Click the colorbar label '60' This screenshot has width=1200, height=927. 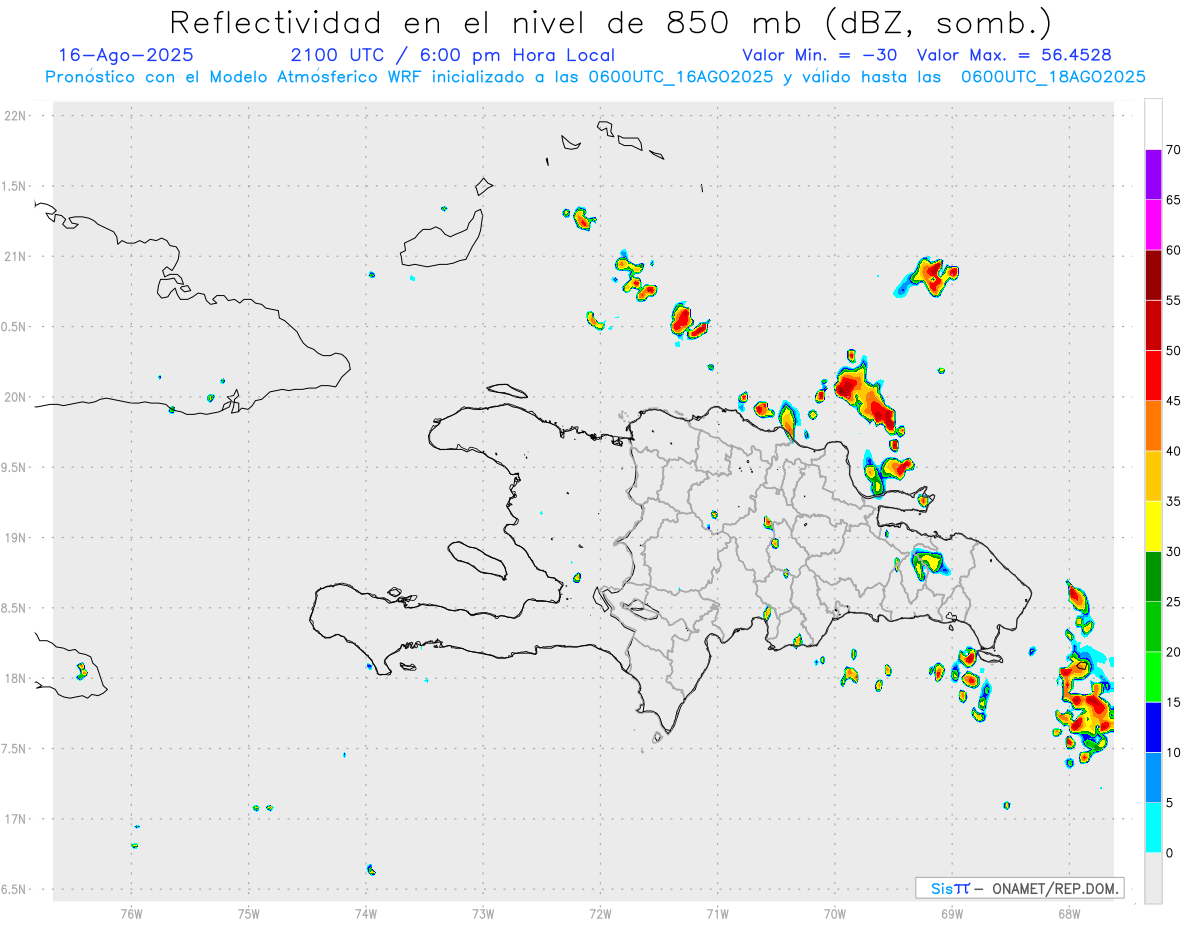point(1174,250)
